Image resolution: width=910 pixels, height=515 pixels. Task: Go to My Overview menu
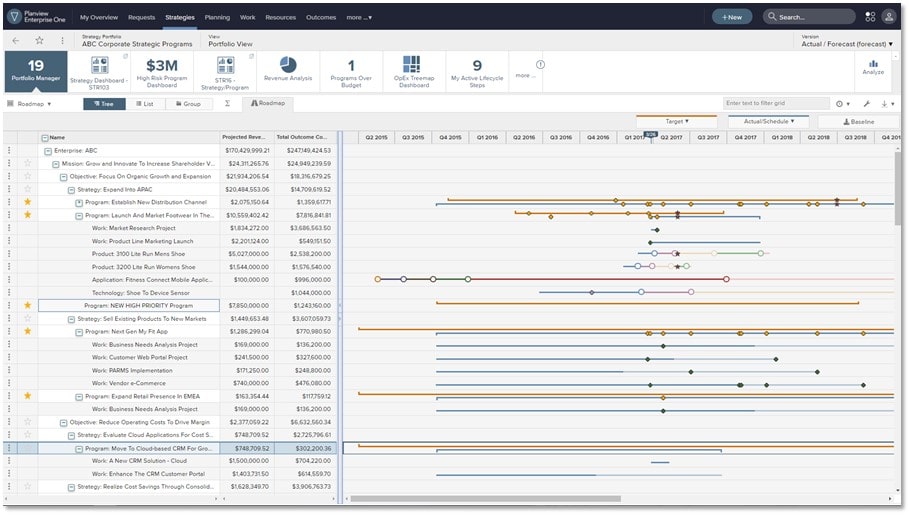coord(99,17)
